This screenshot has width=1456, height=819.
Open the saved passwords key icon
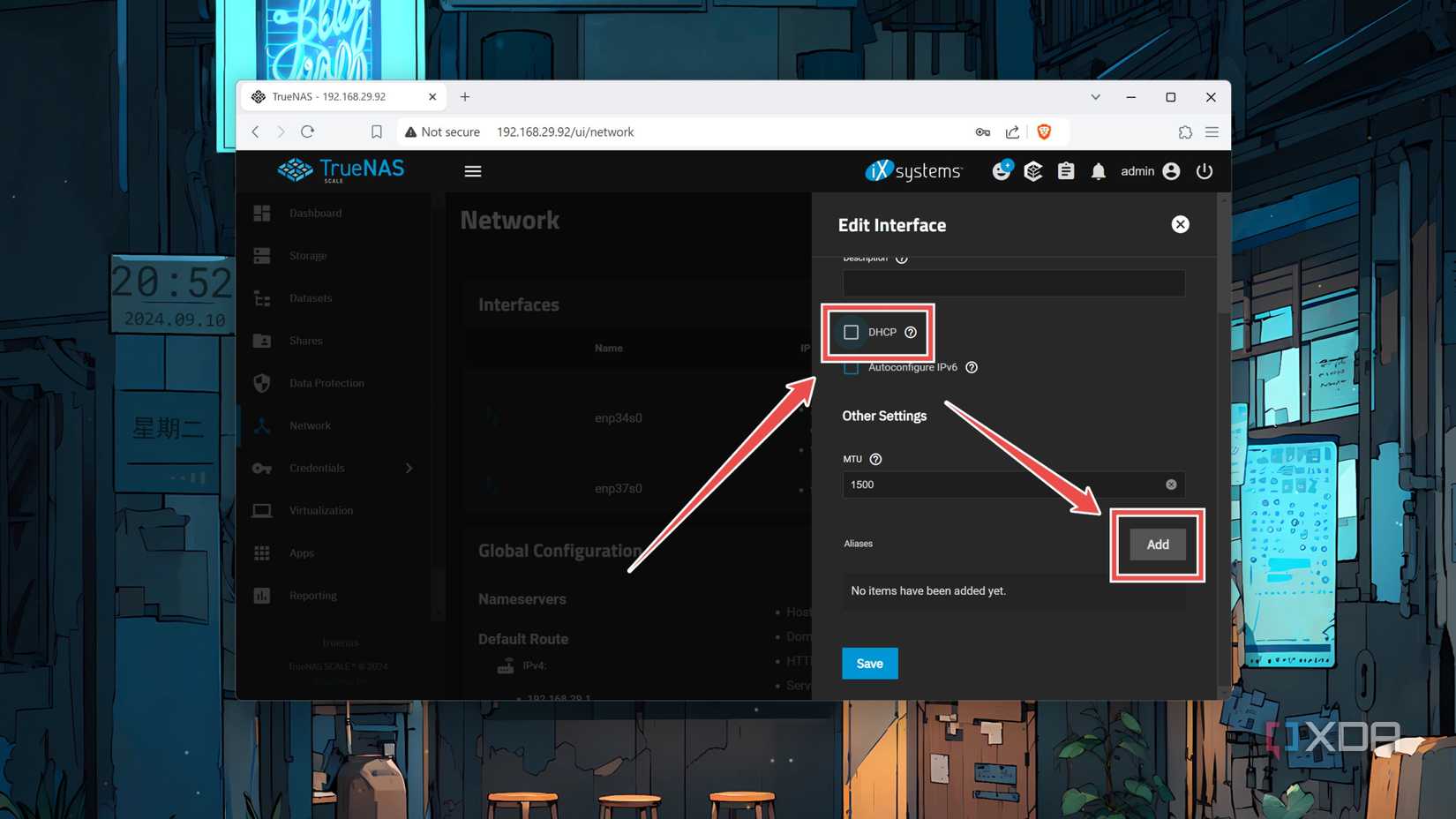(x=982, y=131)
